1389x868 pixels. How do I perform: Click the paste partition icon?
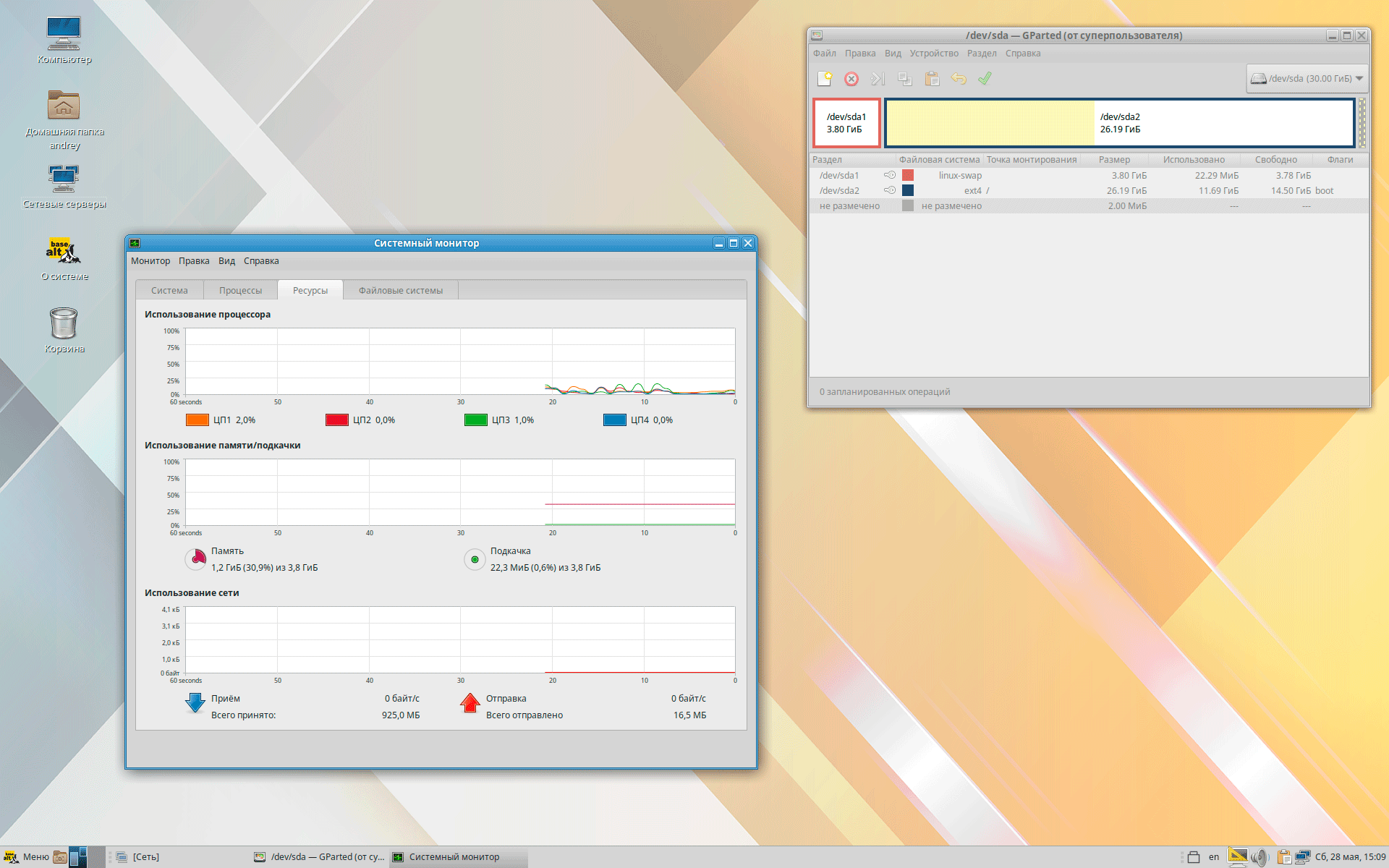932,79
